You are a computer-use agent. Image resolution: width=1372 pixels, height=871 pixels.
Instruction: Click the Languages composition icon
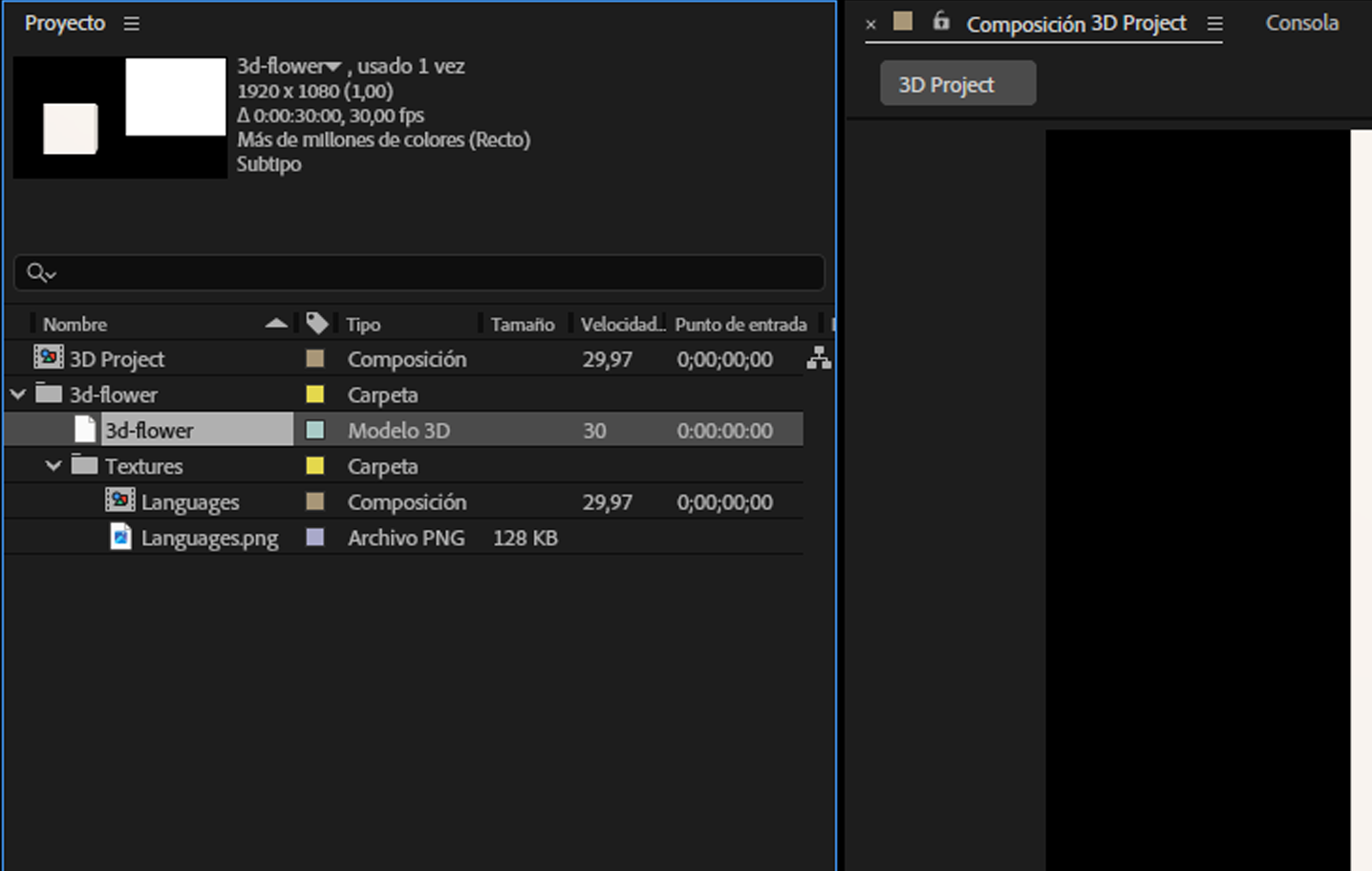coord(120,500)
